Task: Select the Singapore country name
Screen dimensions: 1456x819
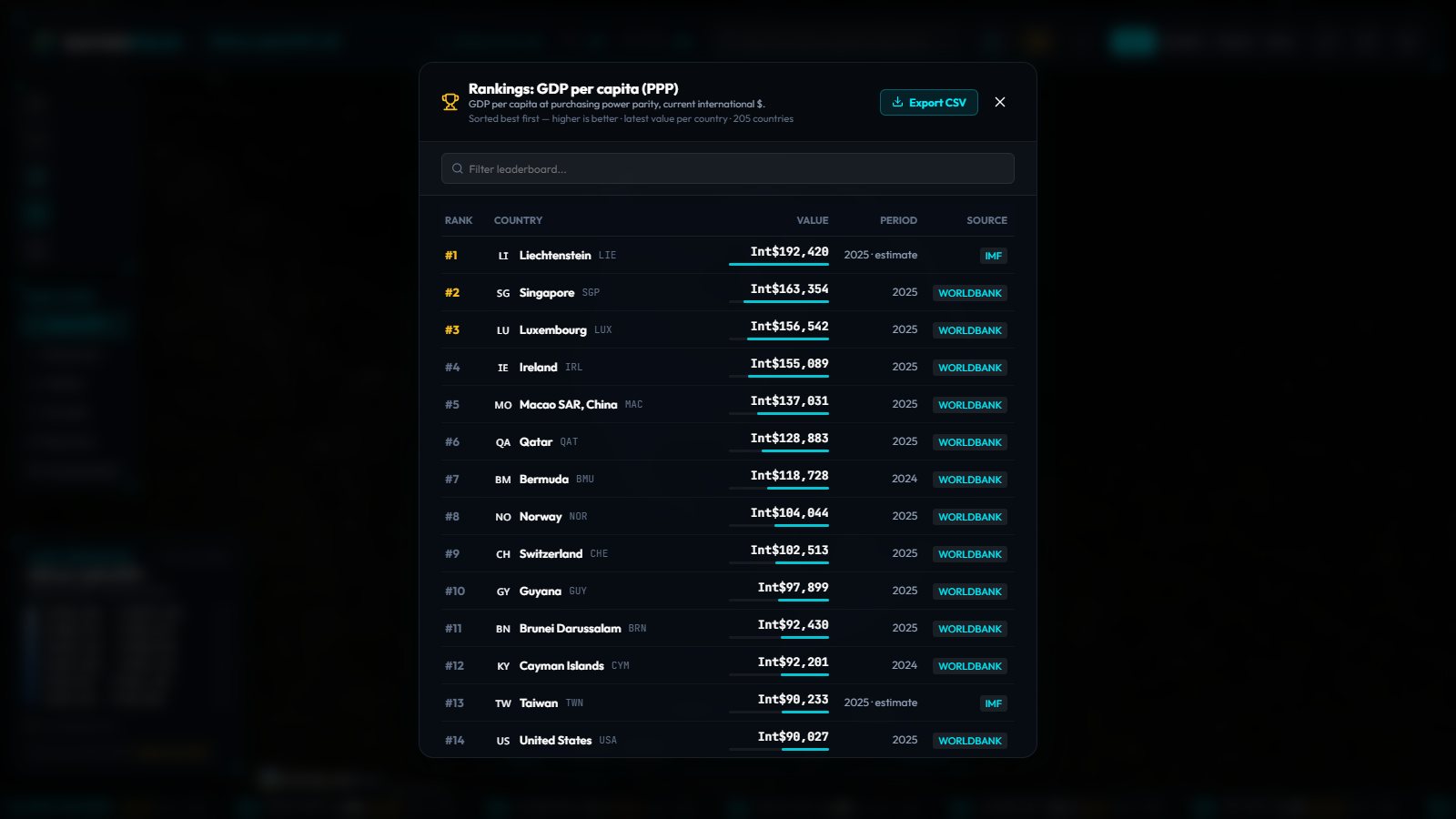Action: [x=546, y=293]
